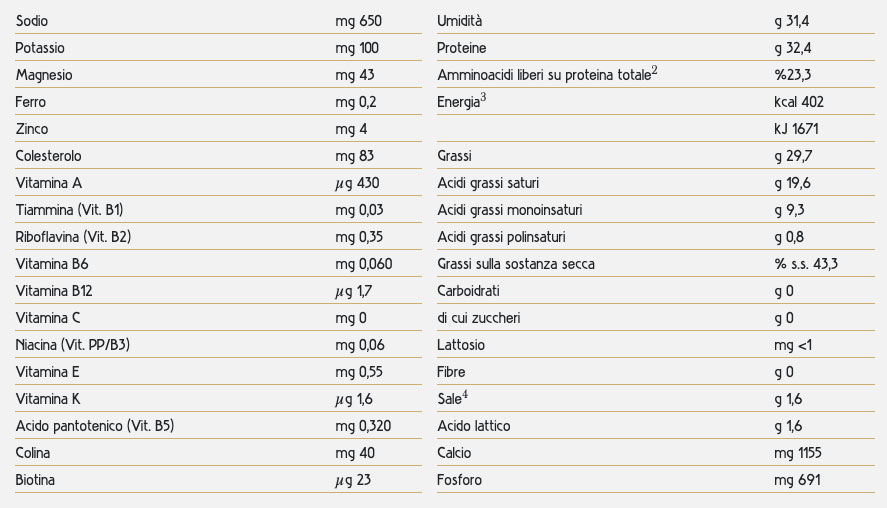
Task: Select the Calcio mg 1155 value
Action: click(798, 453)
